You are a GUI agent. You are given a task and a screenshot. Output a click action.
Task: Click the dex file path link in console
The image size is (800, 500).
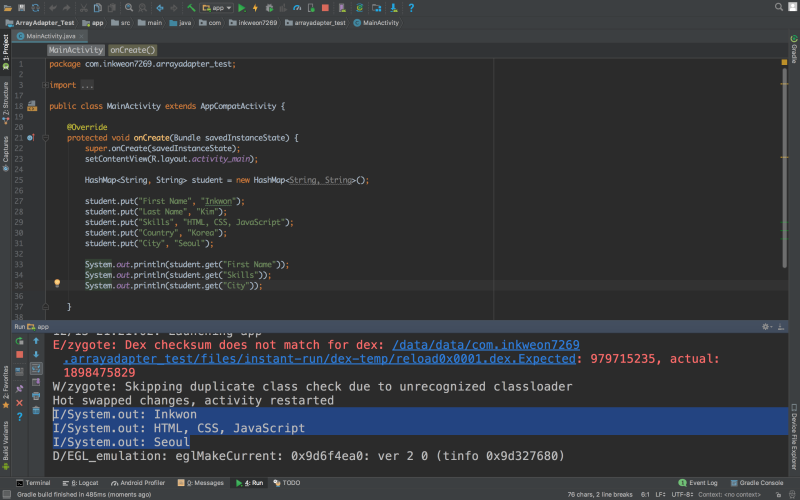pyautogui.click(x=486, y=343)
